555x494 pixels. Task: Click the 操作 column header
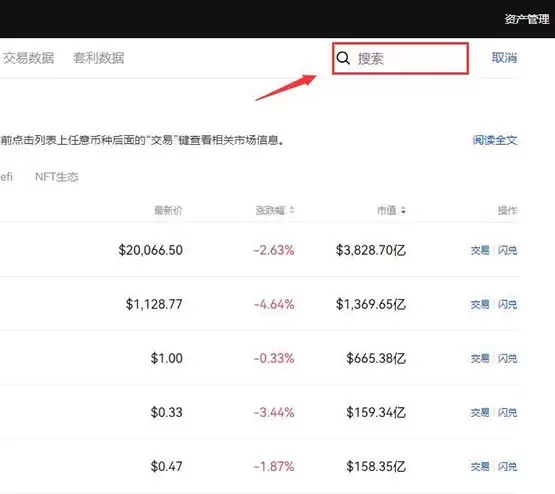point(508,211)
